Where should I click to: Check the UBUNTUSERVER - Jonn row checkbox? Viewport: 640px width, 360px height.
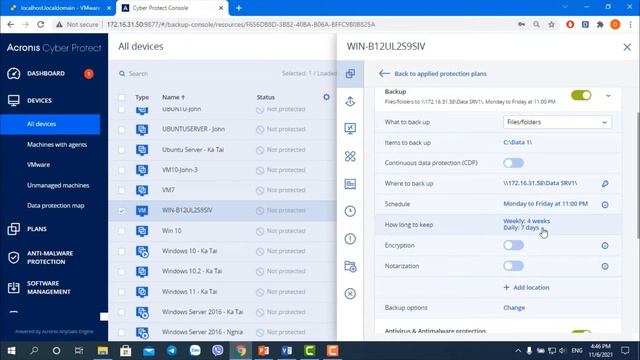click(x=122, y=130)
